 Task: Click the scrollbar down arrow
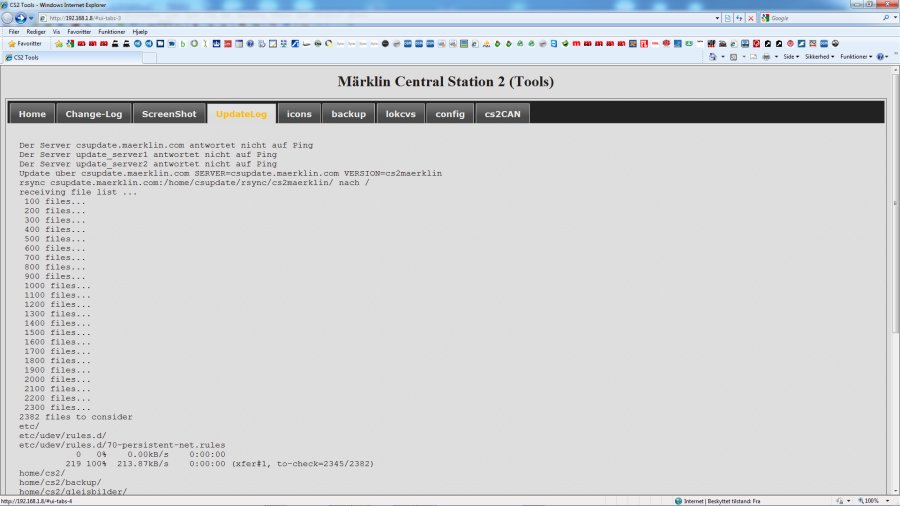click(895, 491)
